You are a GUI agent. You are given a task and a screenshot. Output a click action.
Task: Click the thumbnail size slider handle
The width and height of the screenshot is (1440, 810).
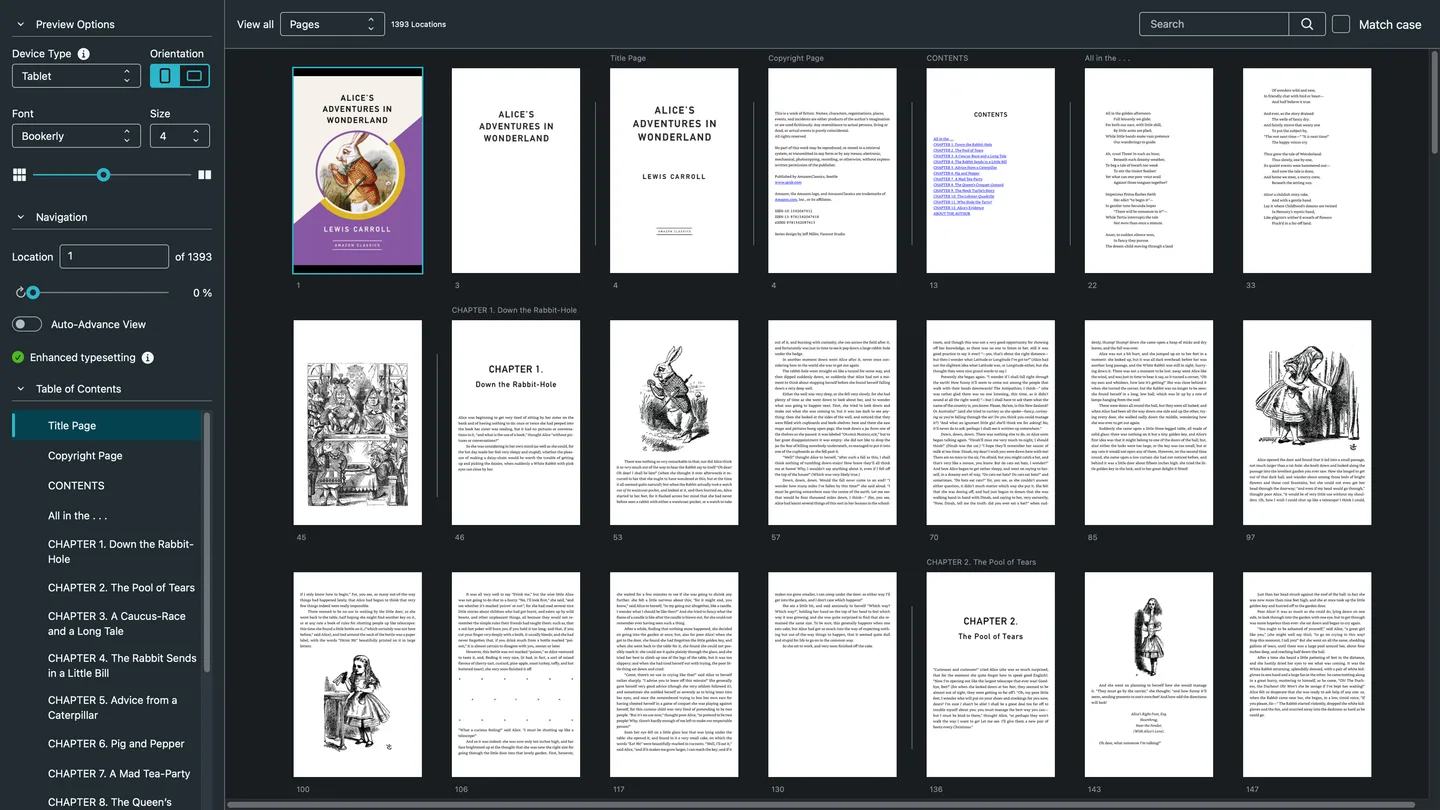(x=103, y=175)
